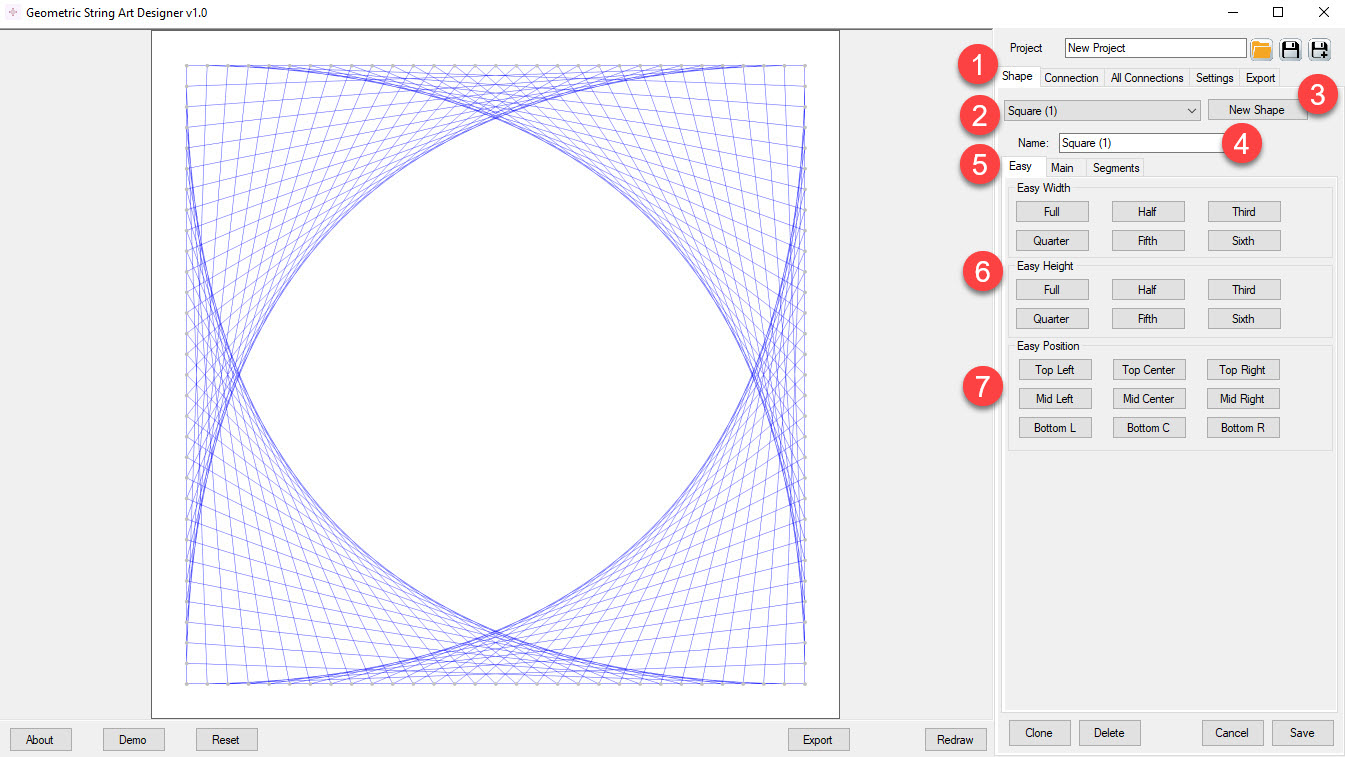Click the bottom Export button
The image size is (1345, 757).
point(818,740)
